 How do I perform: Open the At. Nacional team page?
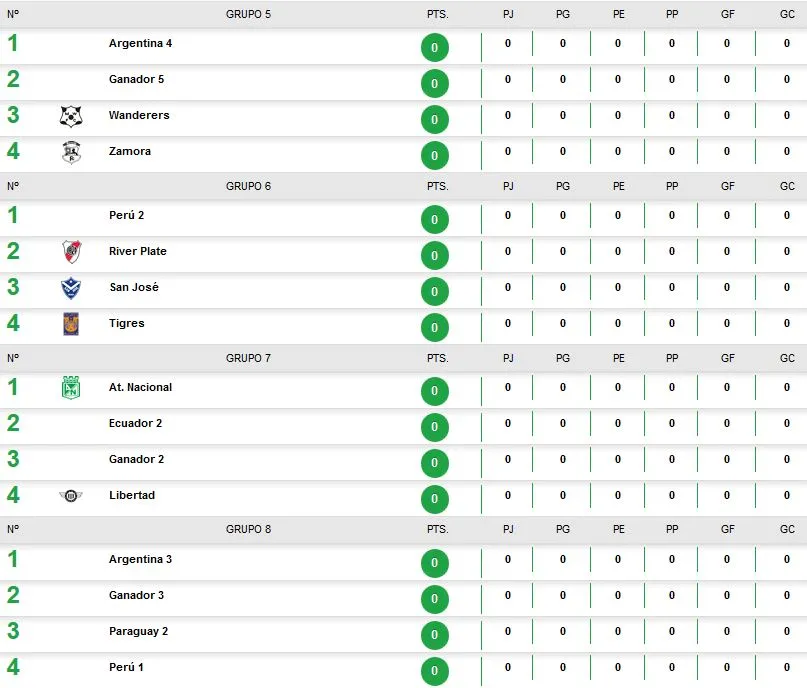click(140, 388)
